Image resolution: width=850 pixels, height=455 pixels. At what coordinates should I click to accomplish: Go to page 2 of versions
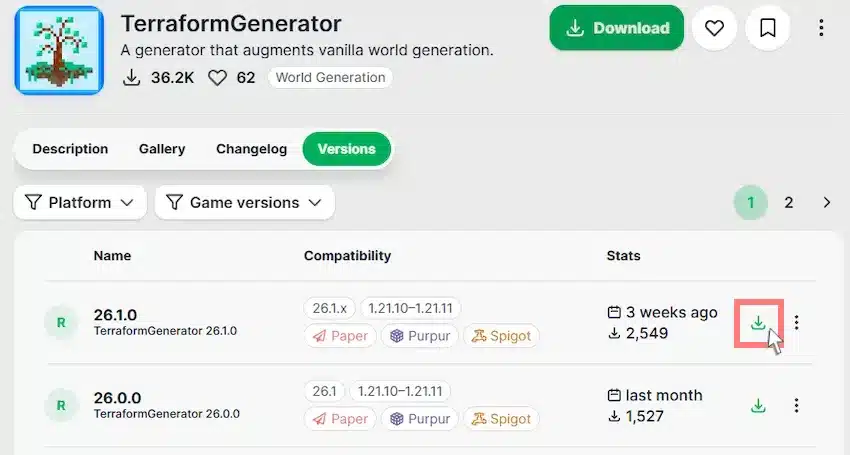tap(789, 203)
